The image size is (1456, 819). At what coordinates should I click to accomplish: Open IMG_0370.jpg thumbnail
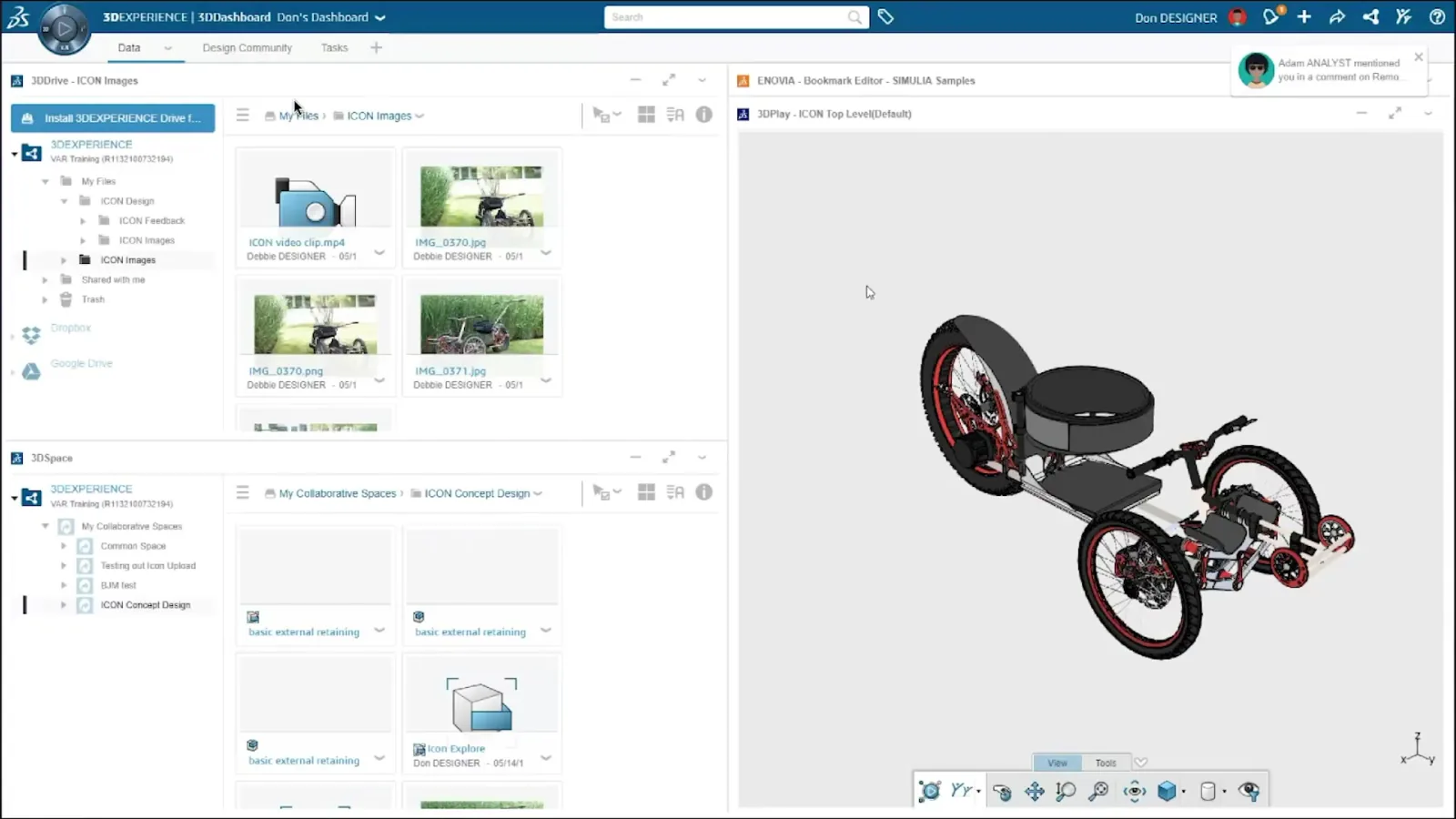(x=482, y=196)
